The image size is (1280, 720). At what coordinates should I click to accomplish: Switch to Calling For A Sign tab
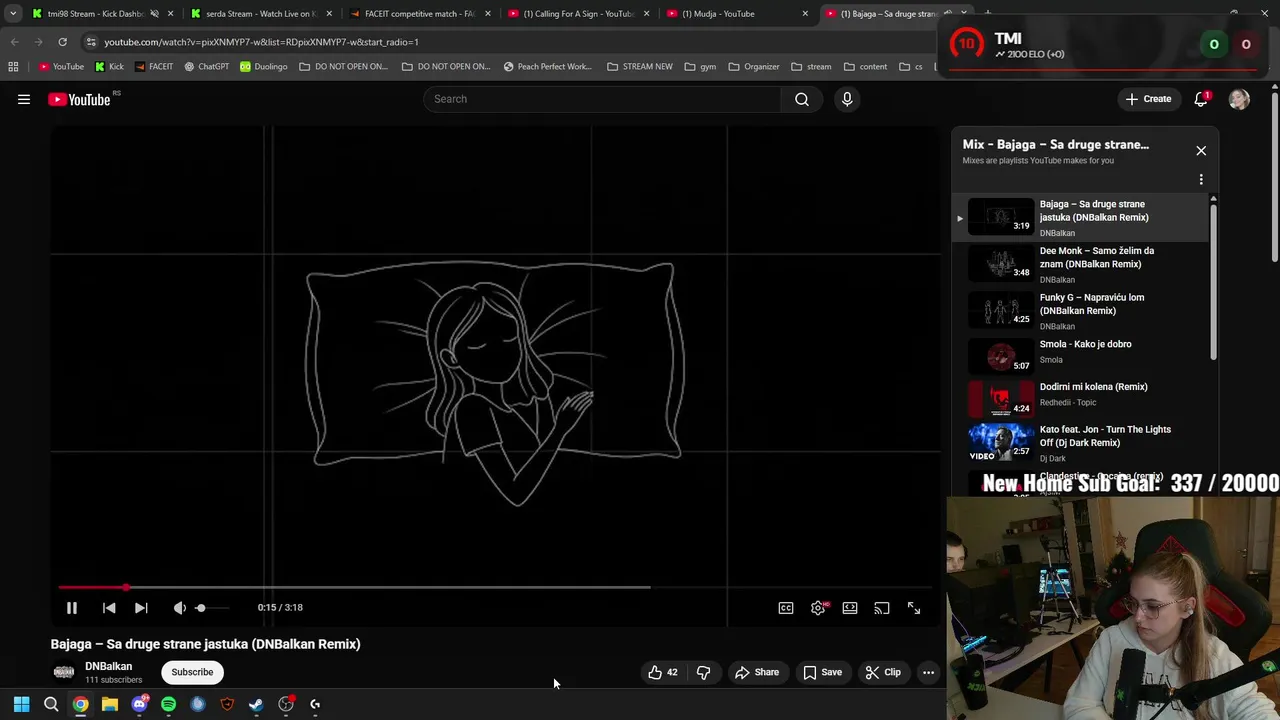pyautogui.click(x=578, y=14)
